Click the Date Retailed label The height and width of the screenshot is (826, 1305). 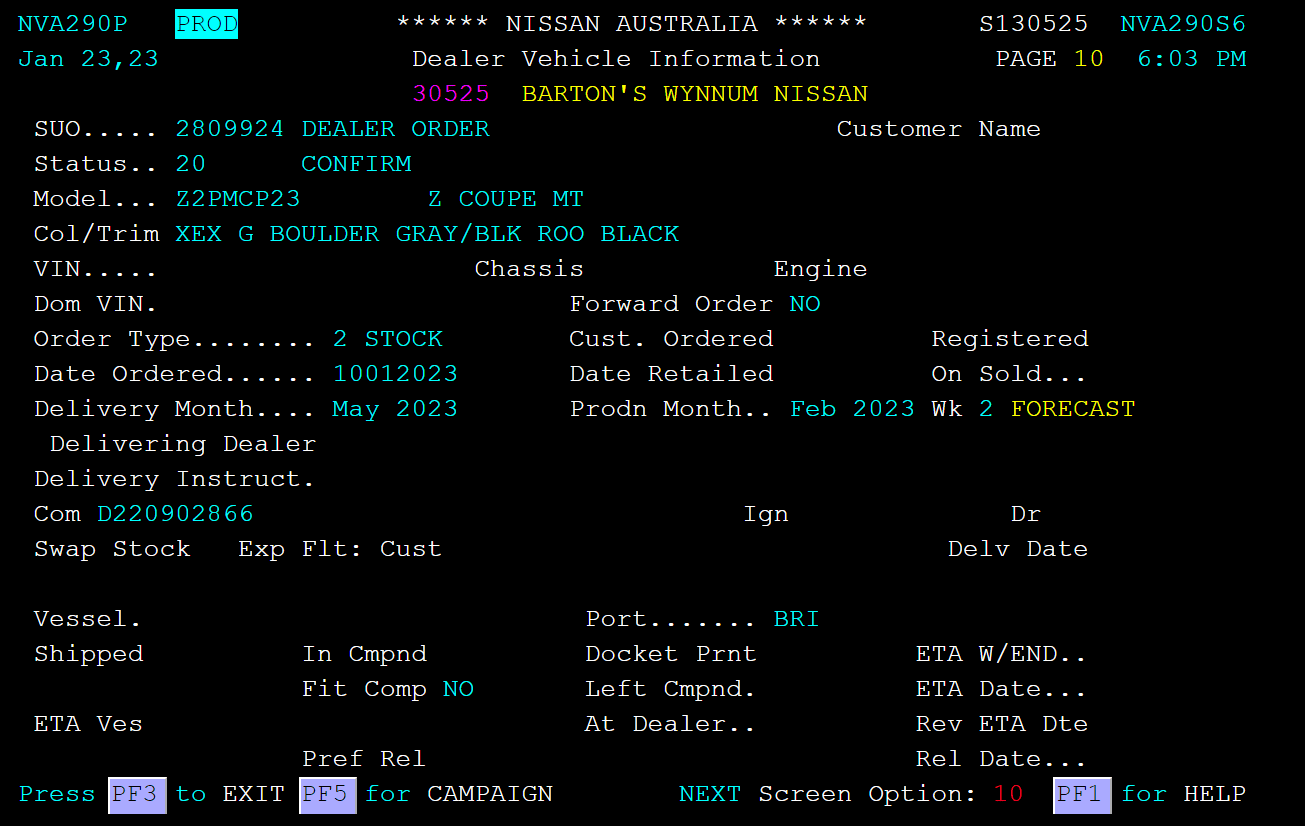[671, 374]
